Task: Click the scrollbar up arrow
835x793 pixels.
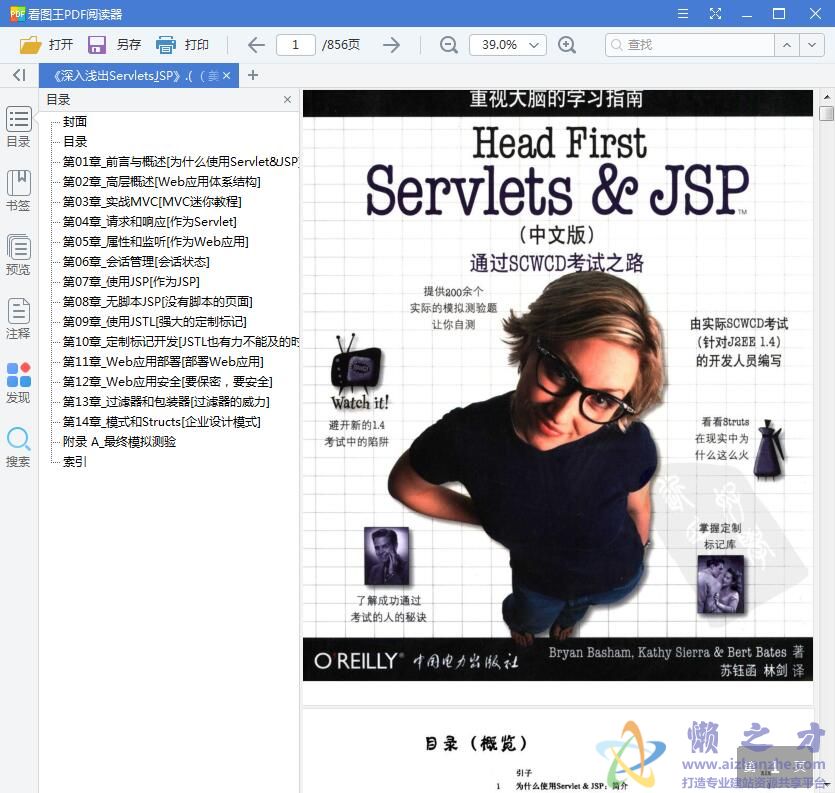Action: (x=826, y=96)
